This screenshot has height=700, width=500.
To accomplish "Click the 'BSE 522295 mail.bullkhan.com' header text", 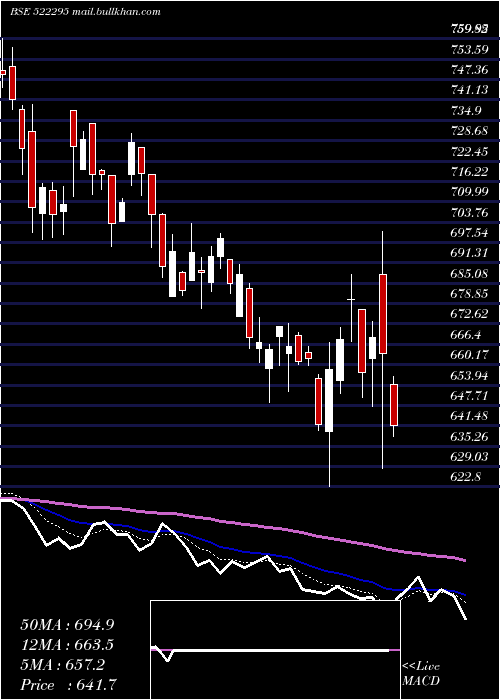I will coord(85,12).
